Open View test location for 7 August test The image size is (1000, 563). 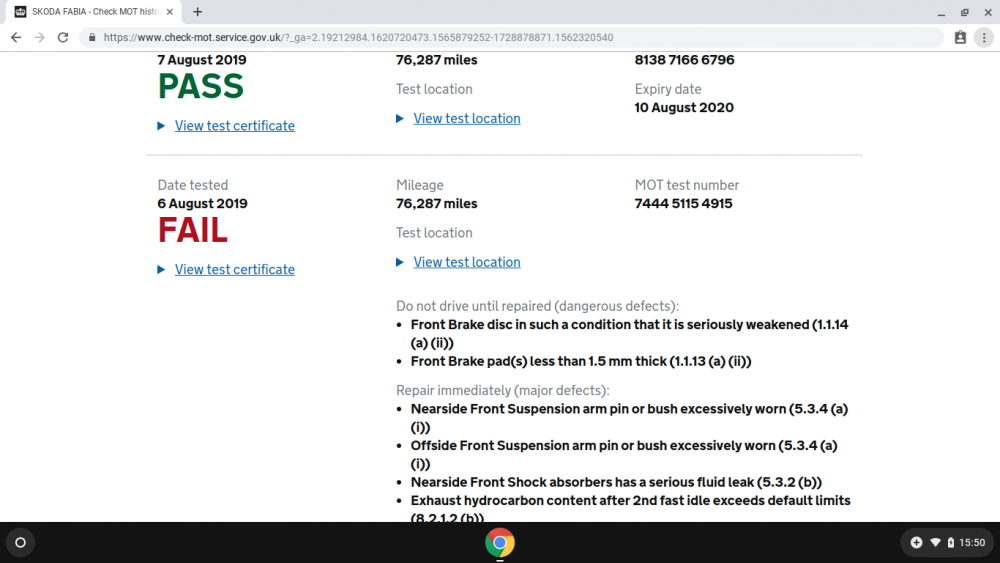pos(467,119)
